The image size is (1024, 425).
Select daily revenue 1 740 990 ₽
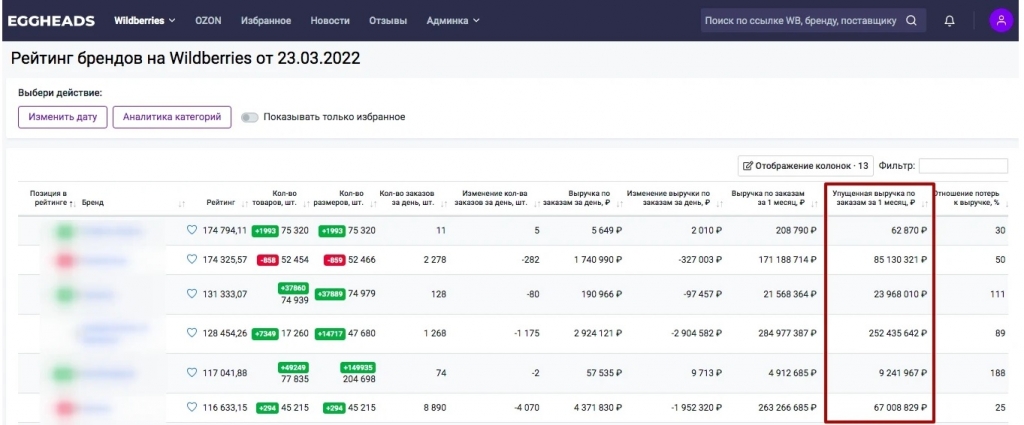tap(598, 260)
